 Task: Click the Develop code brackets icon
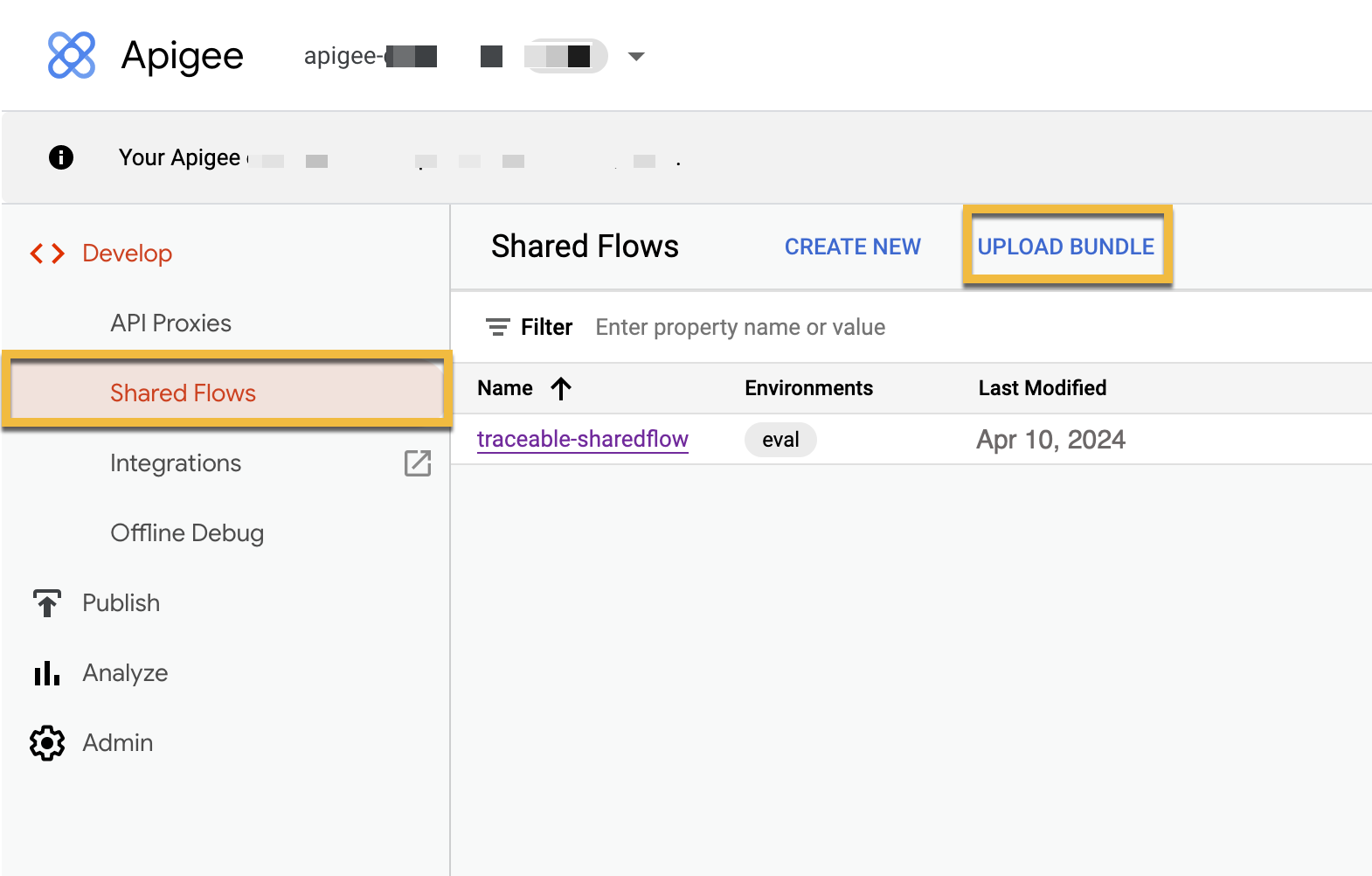click(47, 254)
